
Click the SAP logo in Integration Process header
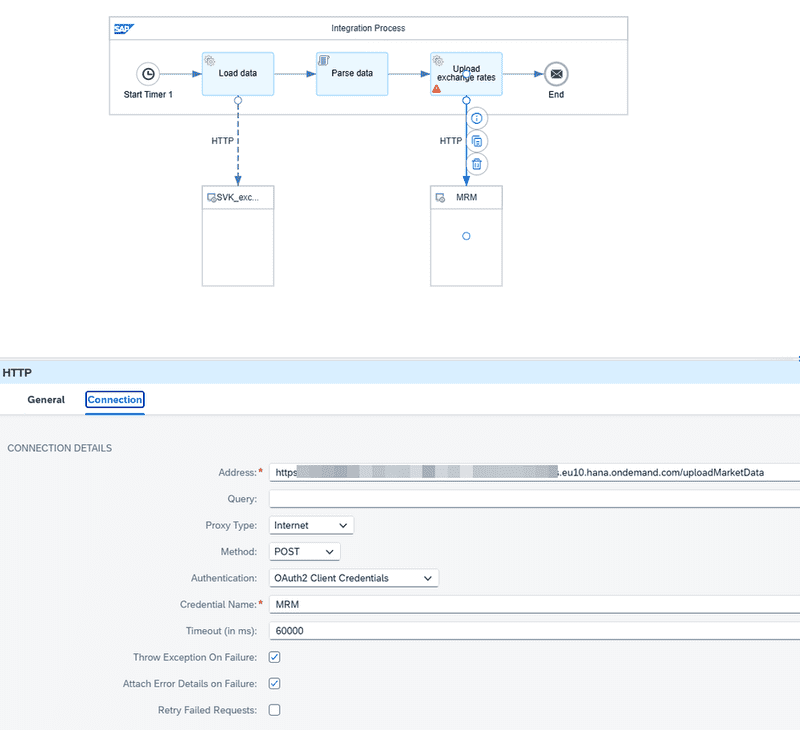[x=123, y=29]
